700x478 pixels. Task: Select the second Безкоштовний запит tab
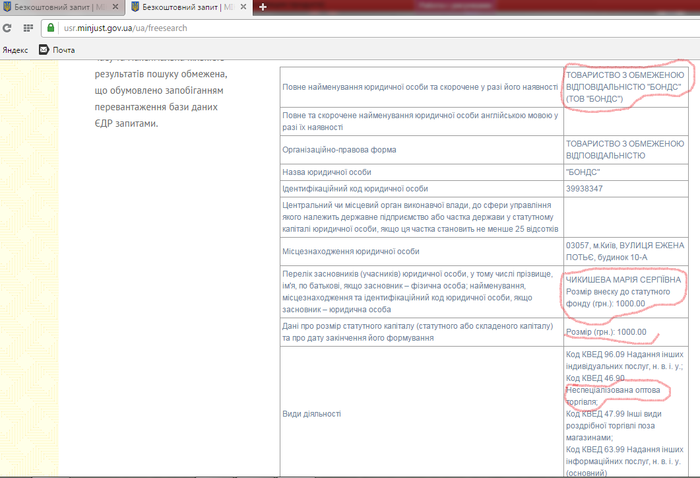[189, 7]
